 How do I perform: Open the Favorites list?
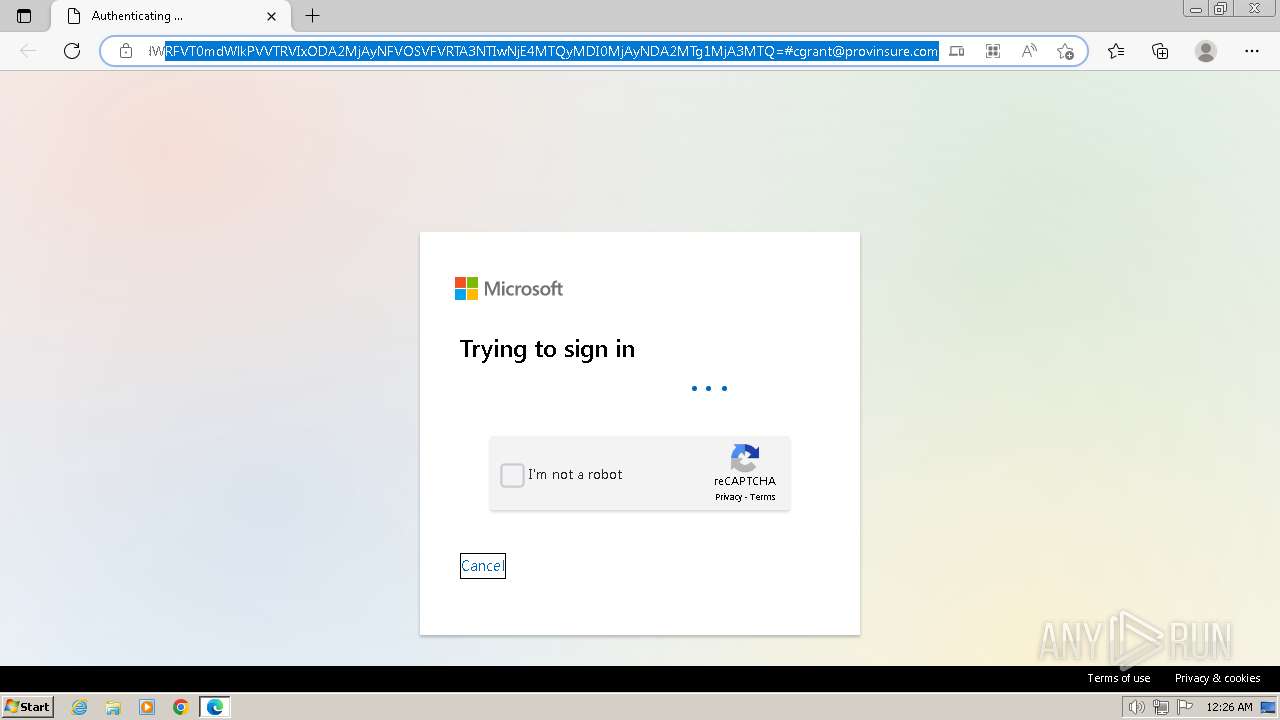pos(1116,51)
